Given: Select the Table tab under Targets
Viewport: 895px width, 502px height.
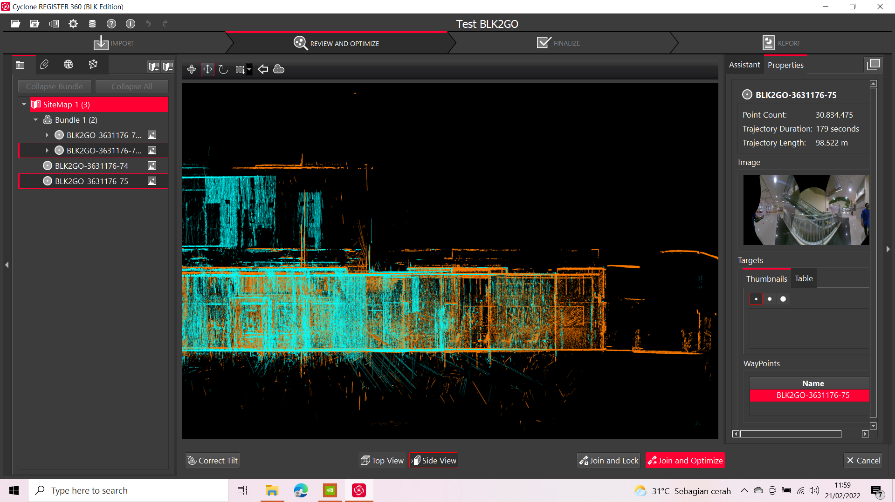Looking at the screenshot, I should 804,278.
